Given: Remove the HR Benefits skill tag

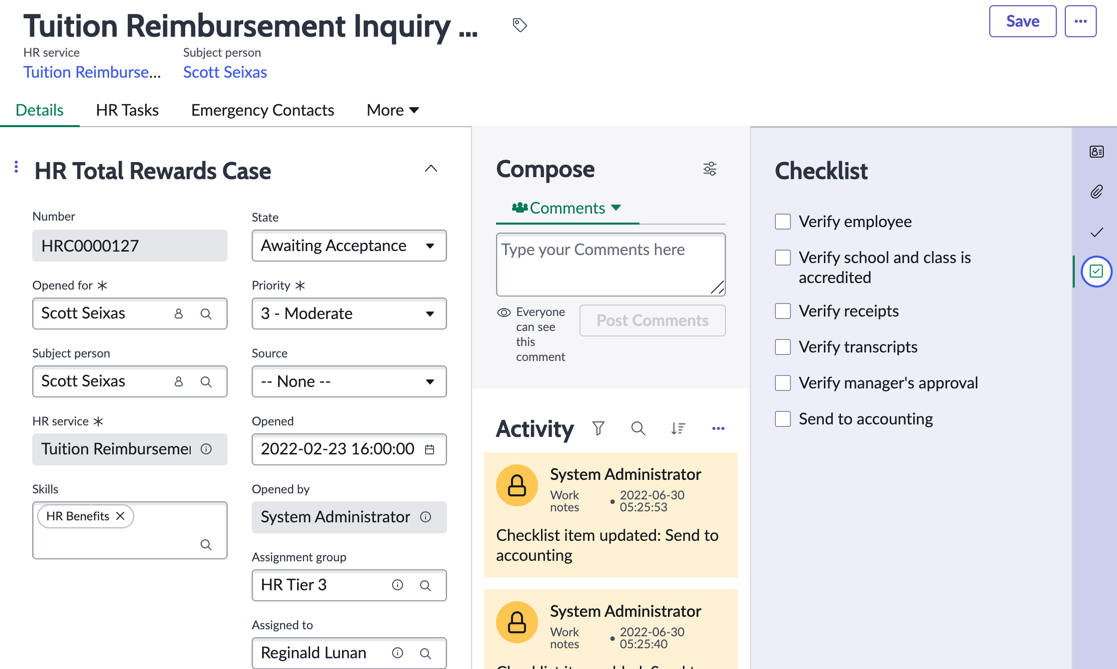Looking at the screenshot, I should (120, 516).
